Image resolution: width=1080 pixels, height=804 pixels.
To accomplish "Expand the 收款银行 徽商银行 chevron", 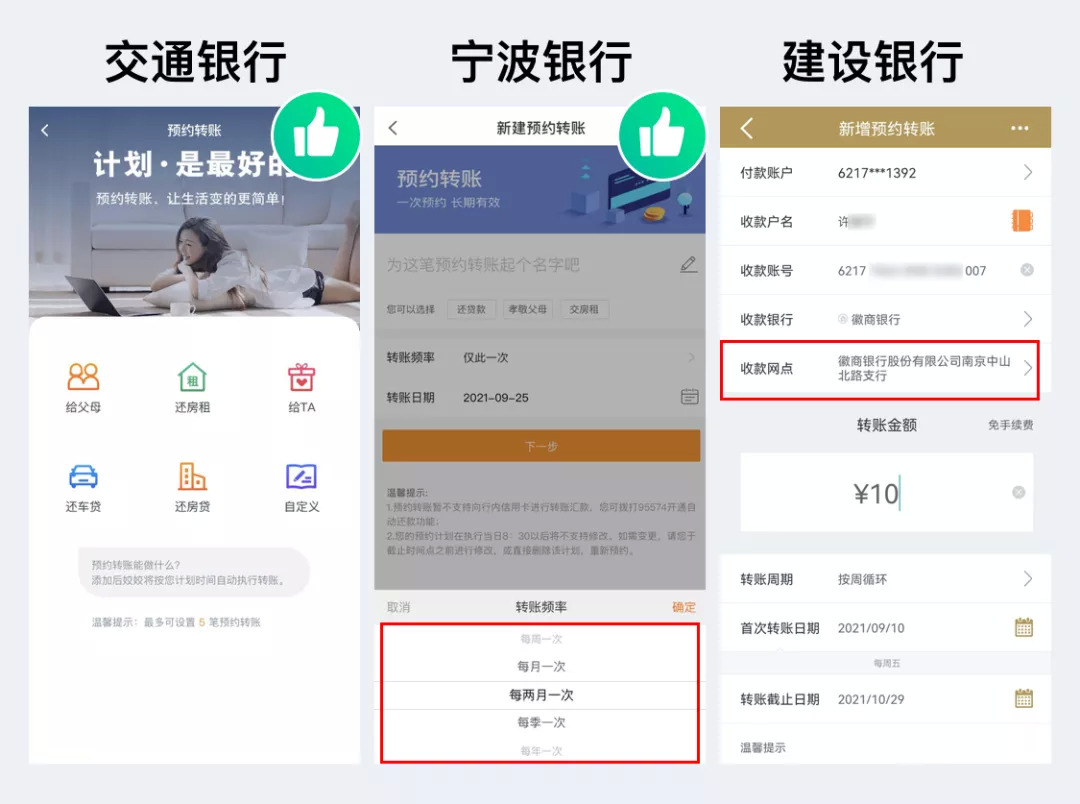I will (x=1028, y=319).
